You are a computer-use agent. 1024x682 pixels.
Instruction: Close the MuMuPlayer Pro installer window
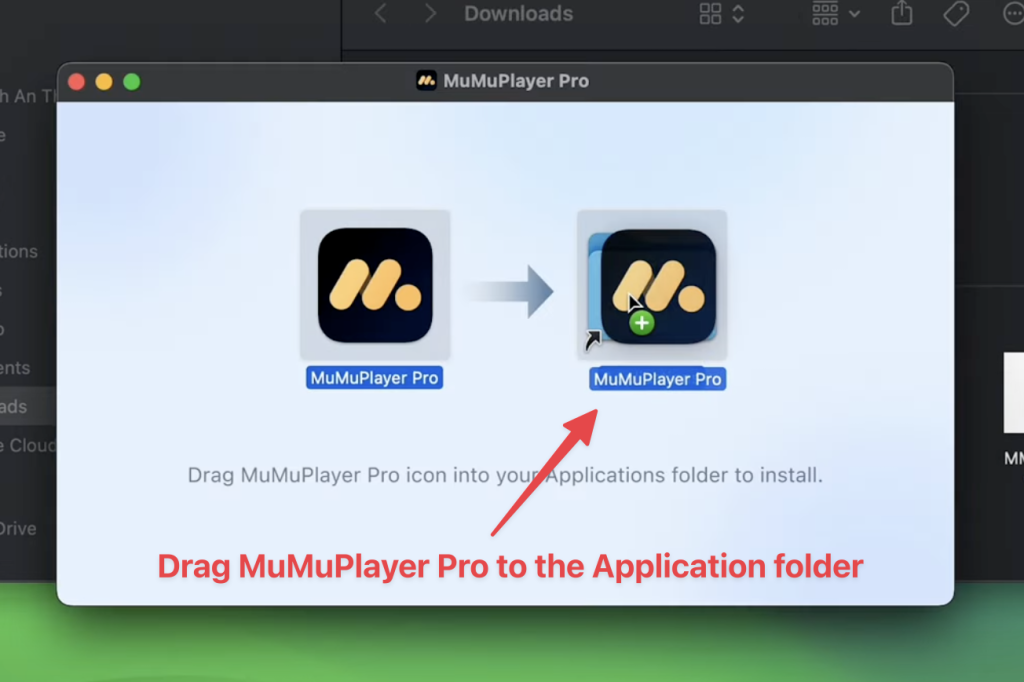(76, 82)
